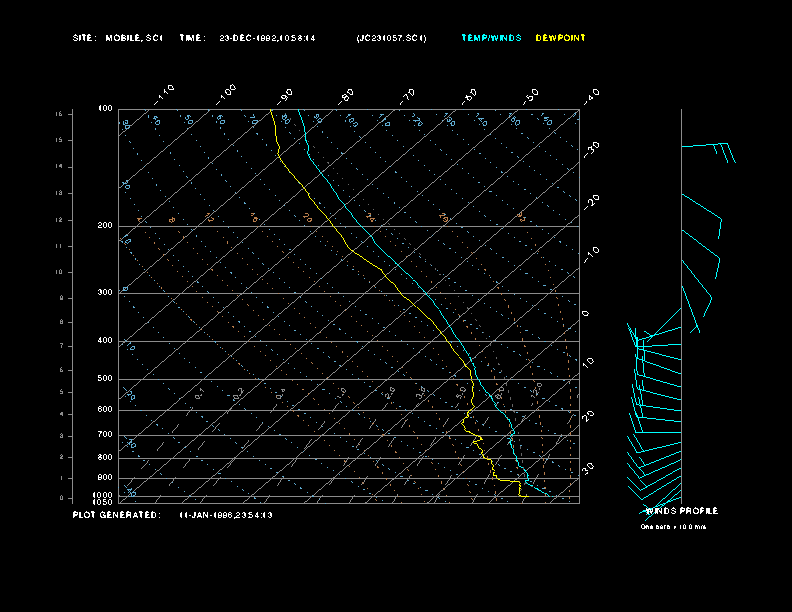792x612 pixels.
Task: Select the 100 pressure level label
Action: pyautogui.click(x=105, y=108)
